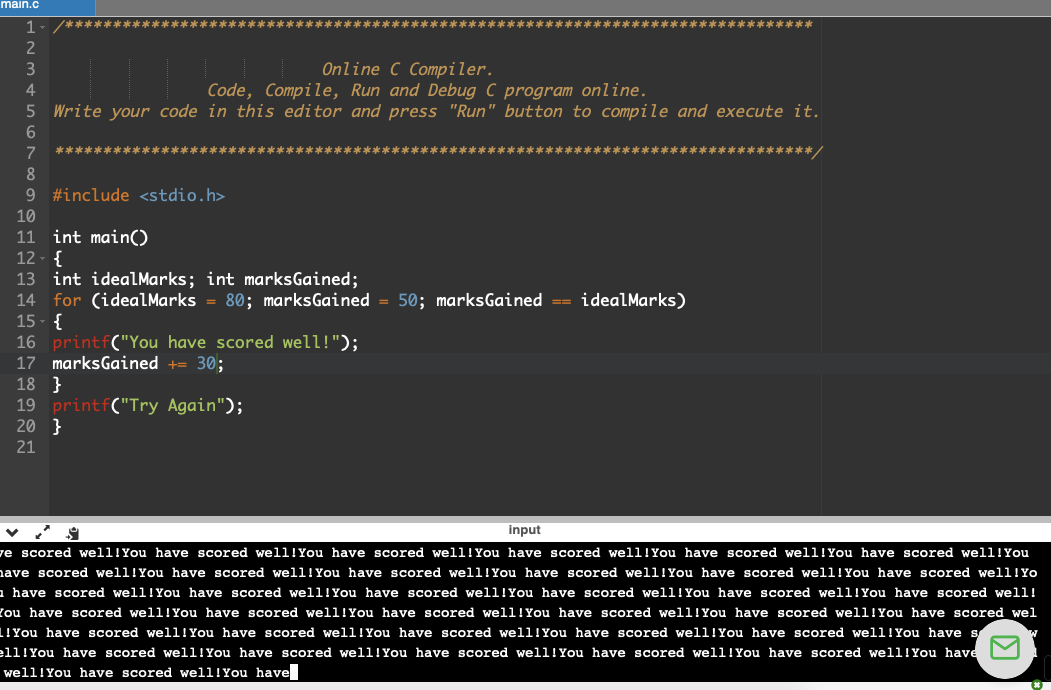Click the printf You have scored well line
Image resolution: width=1051 pixels, height=690 pixels.
pos(205,342)
